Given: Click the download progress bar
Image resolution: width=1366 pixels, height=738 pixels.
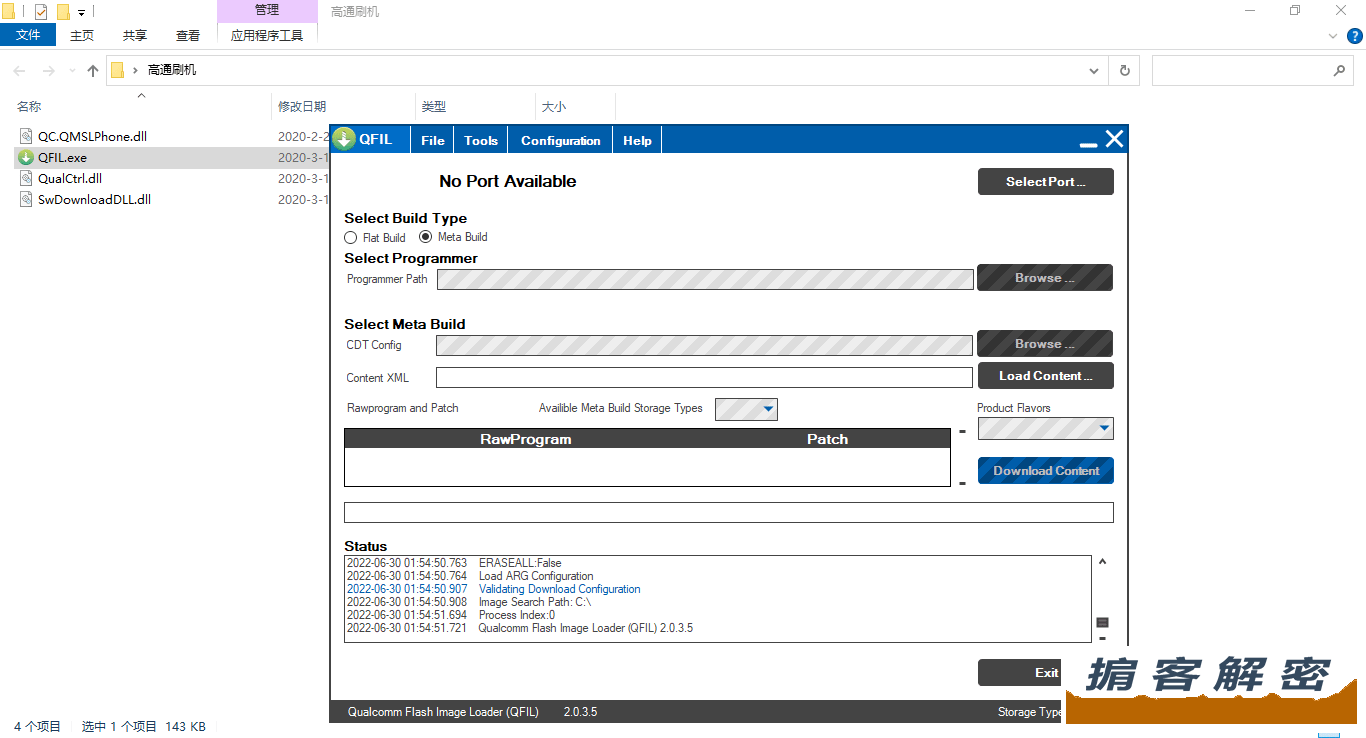Looking at the screenshot, I should 728,512.
